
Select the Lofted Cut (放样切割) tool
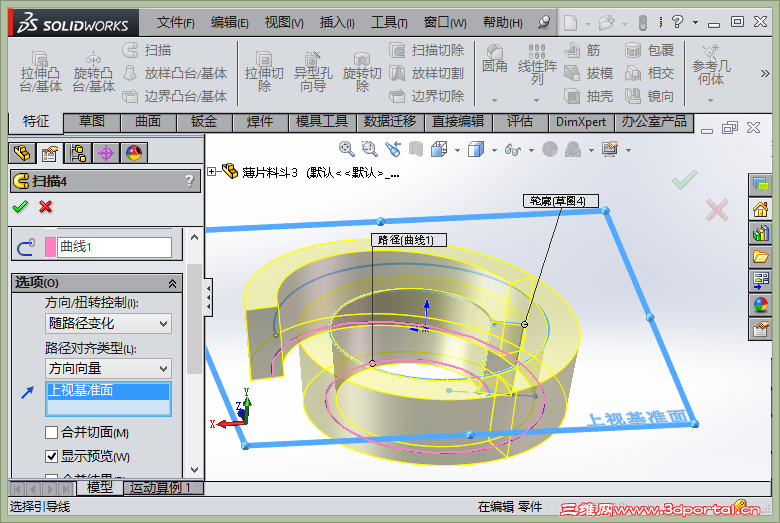tap(426, 73)
